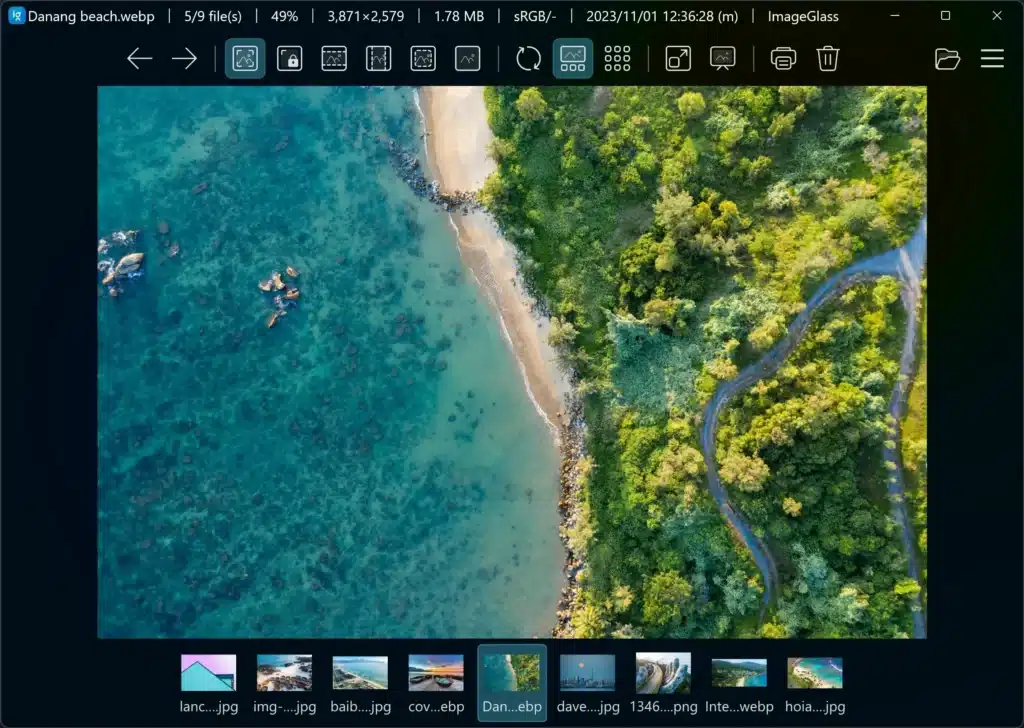Click the Refresh image icon

pyautogui.click(x=528, y=59)
